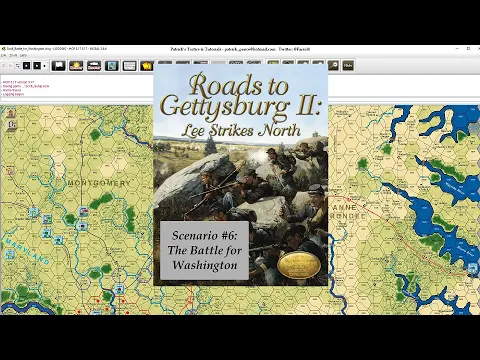The width and height of the screenshot is (480, 360).
Task: Maximize the VASSAL window
Action: click(x=468, y=49)
